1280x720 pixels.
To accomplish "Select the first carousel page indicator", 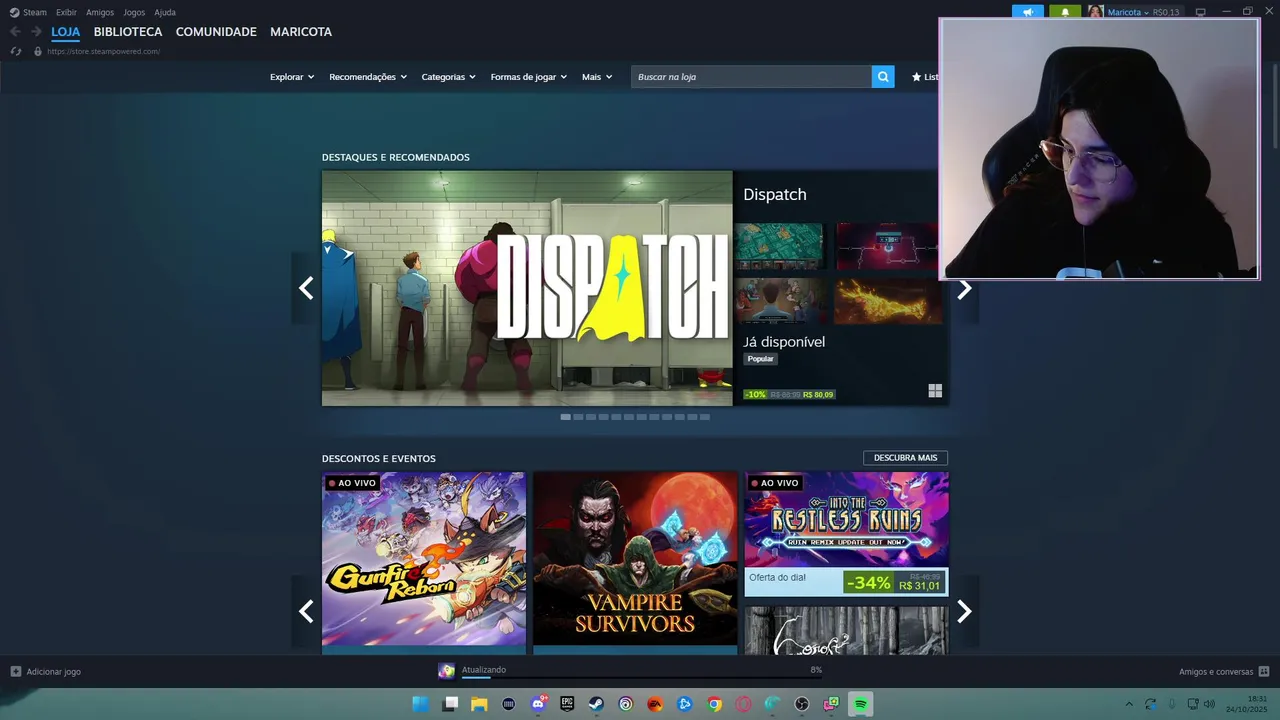I will pos(565,417).
